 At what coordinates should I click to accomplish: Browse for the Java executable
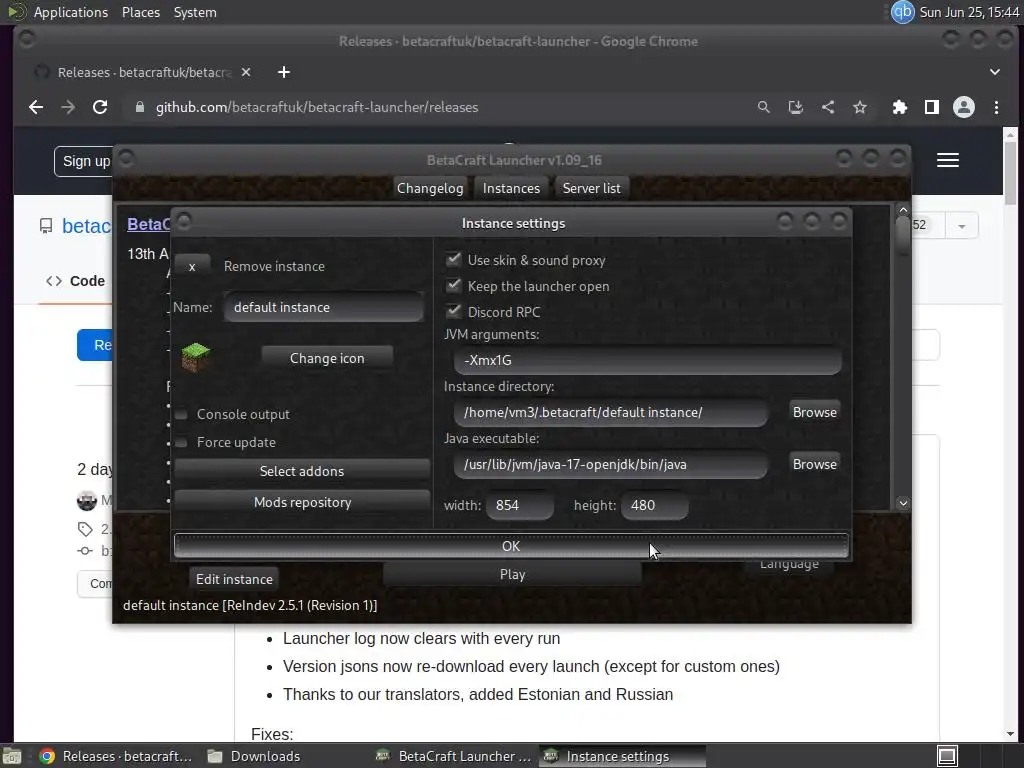click(814, 464)
